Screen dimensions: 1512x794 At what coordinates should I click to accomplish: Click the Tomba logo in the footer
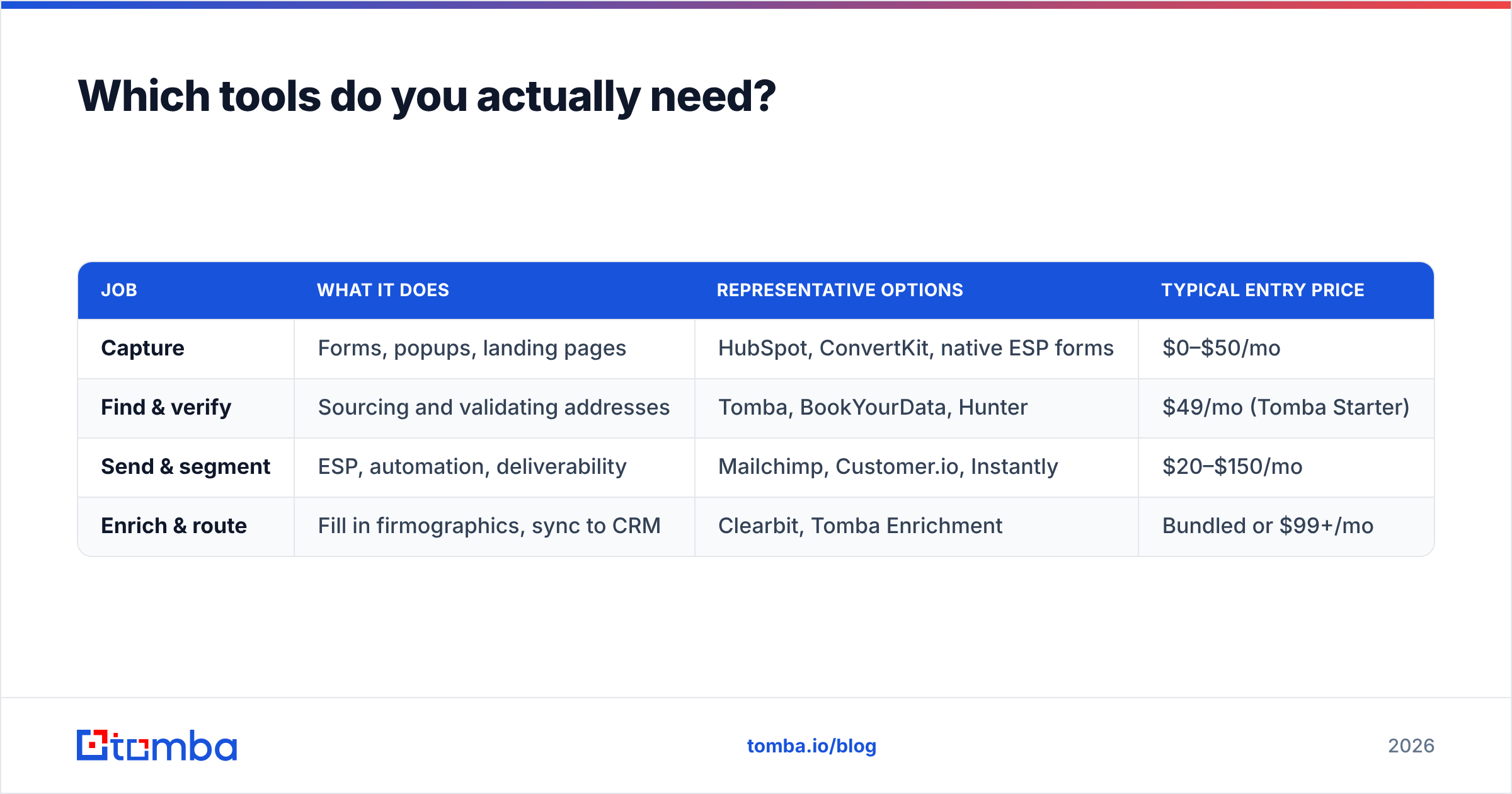click(157, 745)
